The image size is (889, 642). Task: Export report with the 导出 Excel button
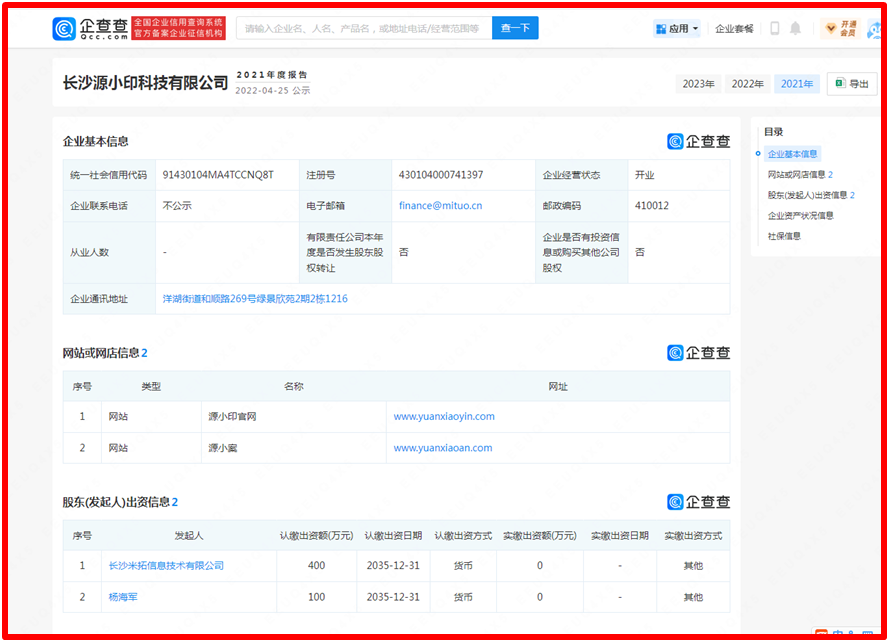click(x=850, y=84)
